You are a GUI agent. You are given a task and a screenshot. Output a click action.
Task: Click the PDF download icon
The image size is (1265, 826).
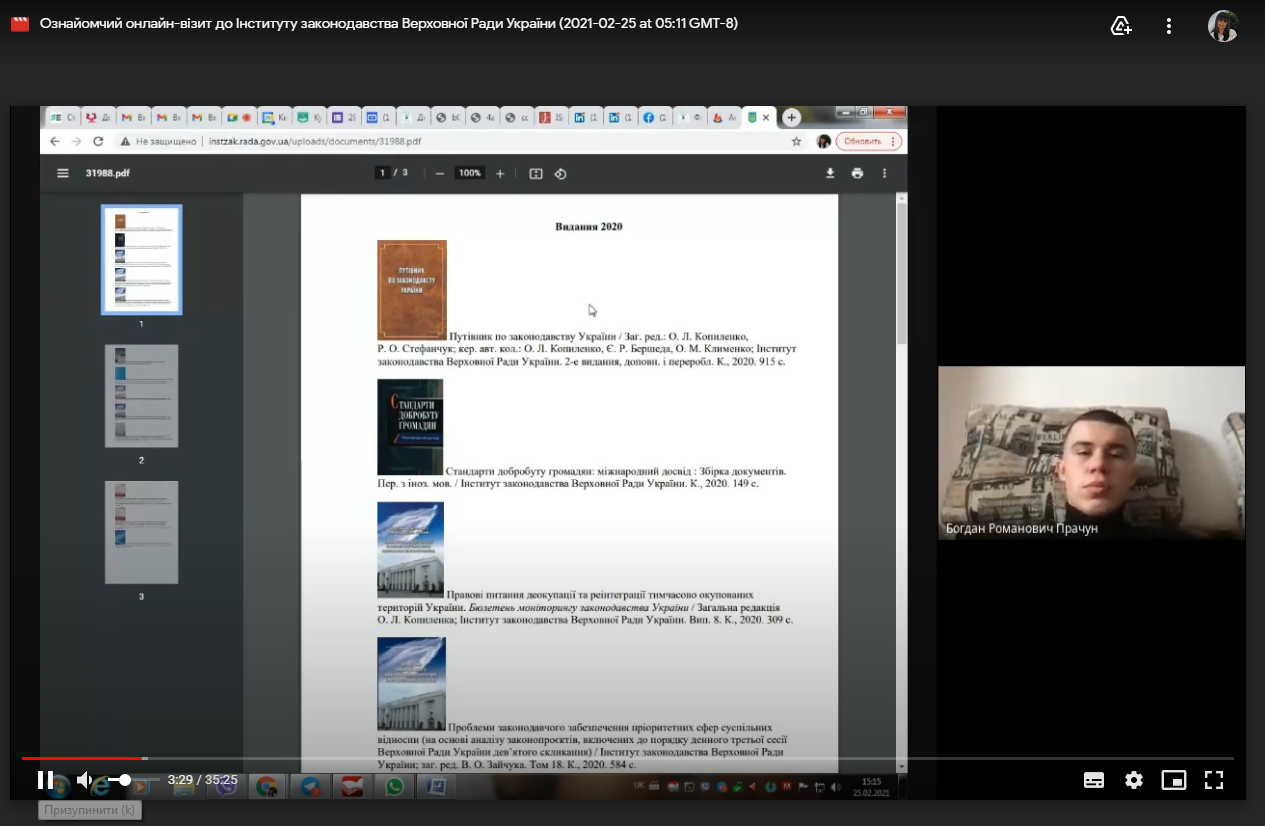coord(830,173)
